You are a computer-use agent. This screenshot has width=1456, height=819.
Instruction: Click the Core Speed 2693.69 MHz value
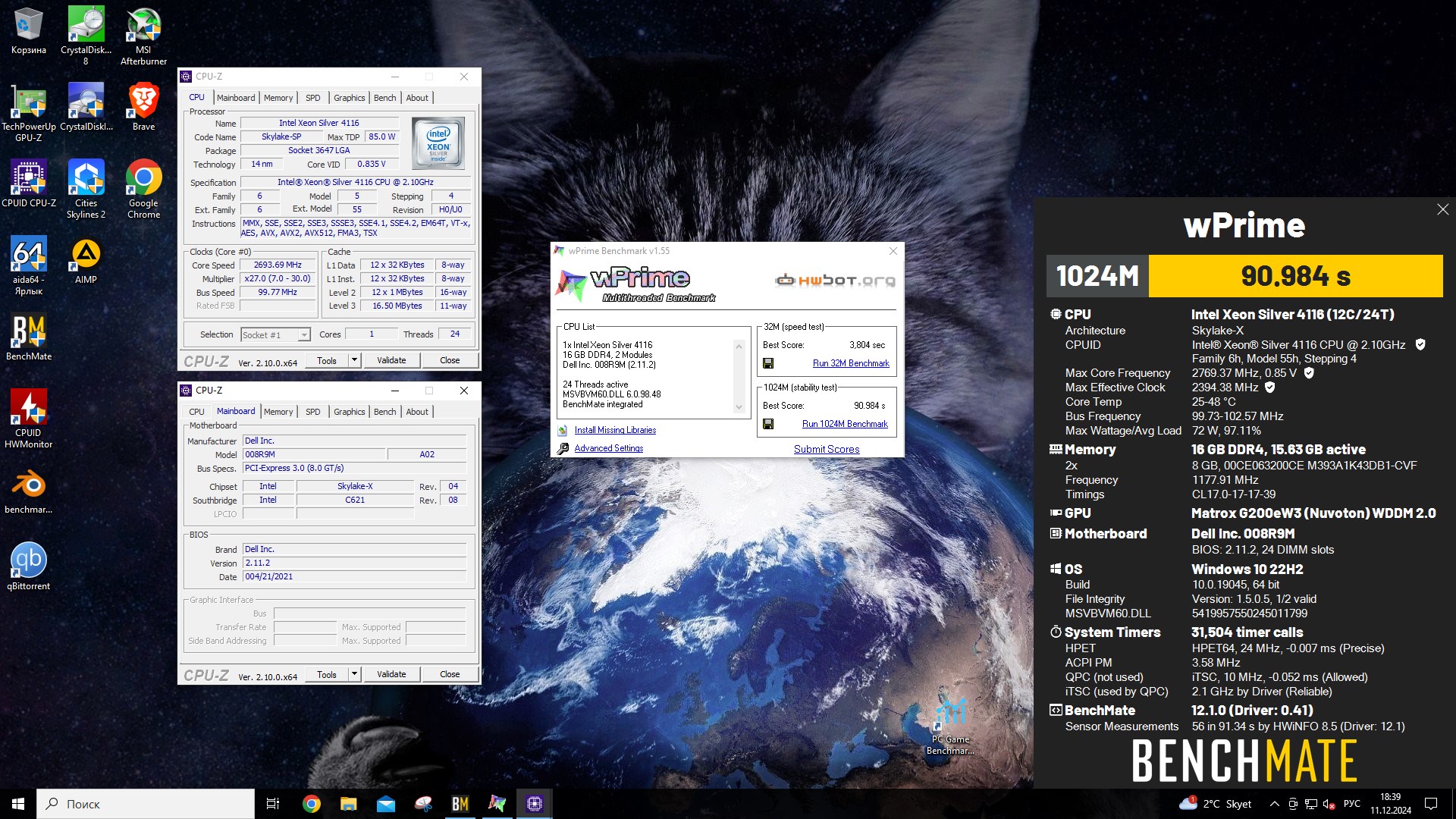click(278, 265)
